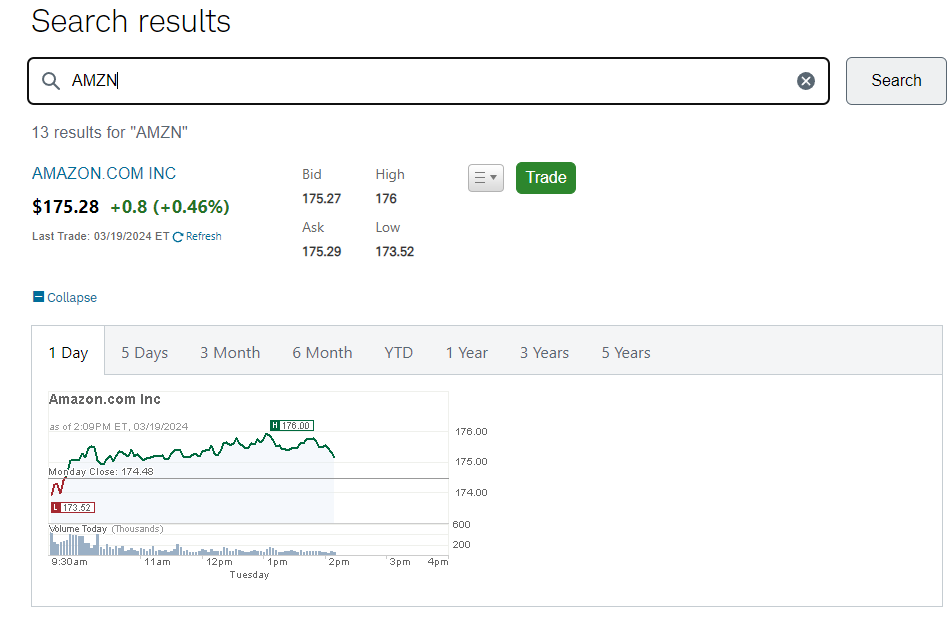View the 1 Year chart

tap(467, 352)
